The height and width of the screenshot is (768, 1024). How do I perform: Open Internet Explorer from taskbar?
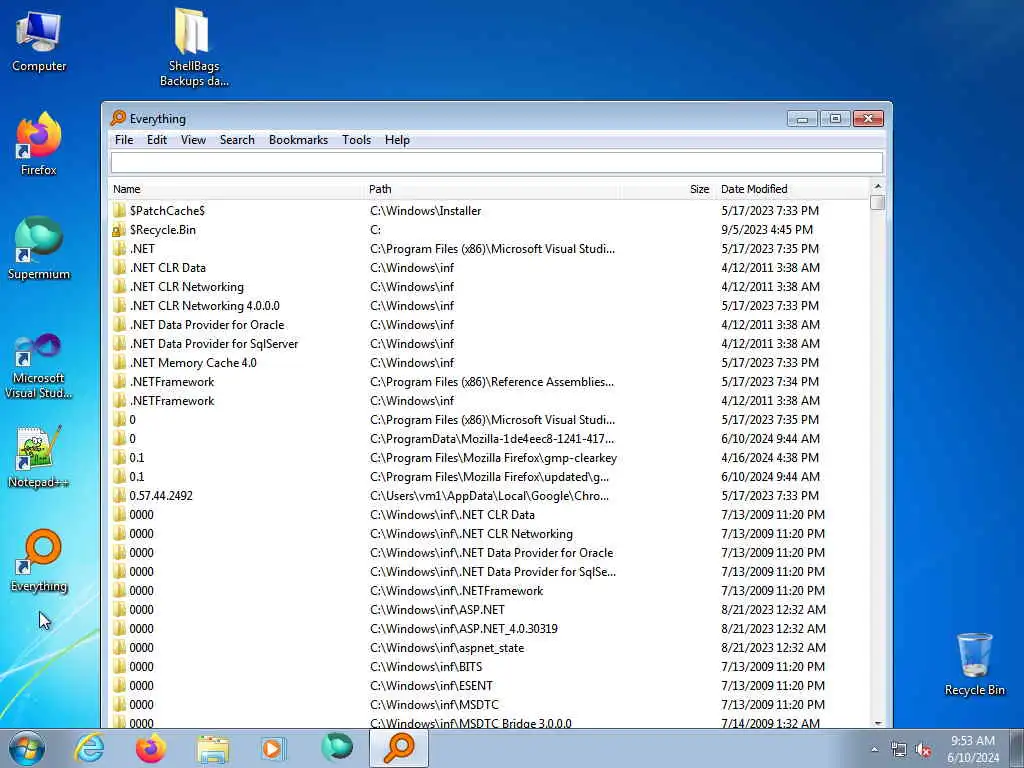coord(89,748)
